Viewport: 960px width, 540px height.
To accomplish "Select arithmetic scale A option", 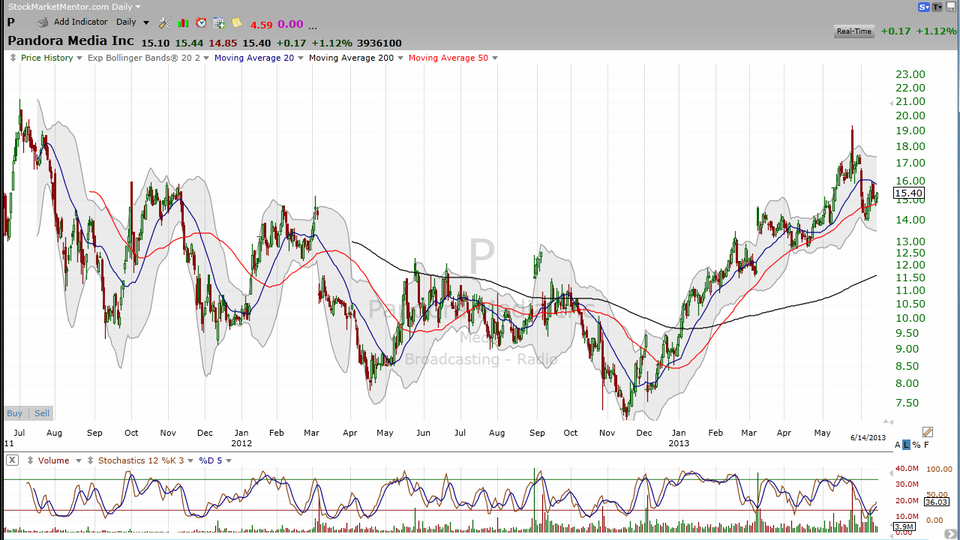I will (898, 445).
